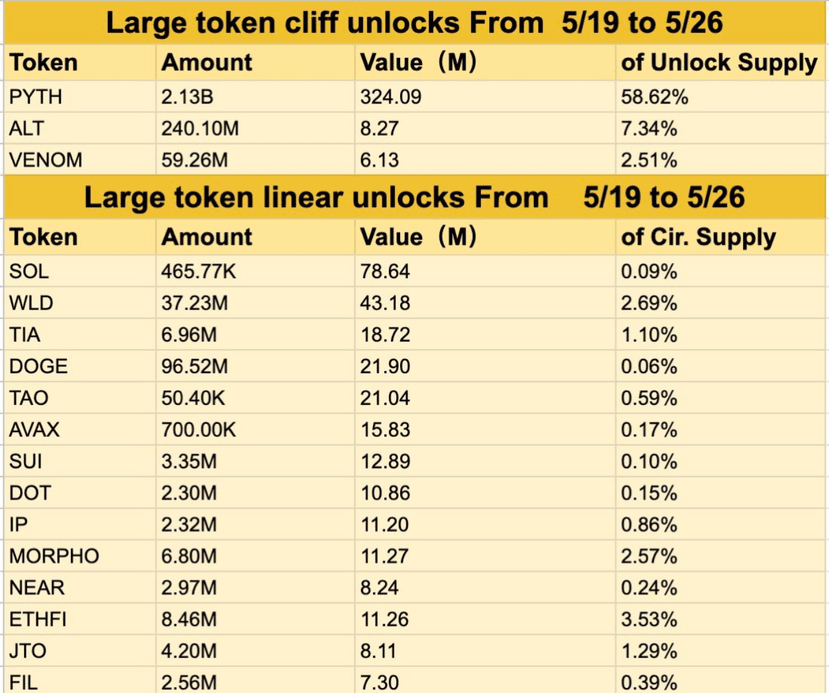Viewport: 829px width, 693px height.
Task: Select the SOL token cell
Action: coord(80,271)
